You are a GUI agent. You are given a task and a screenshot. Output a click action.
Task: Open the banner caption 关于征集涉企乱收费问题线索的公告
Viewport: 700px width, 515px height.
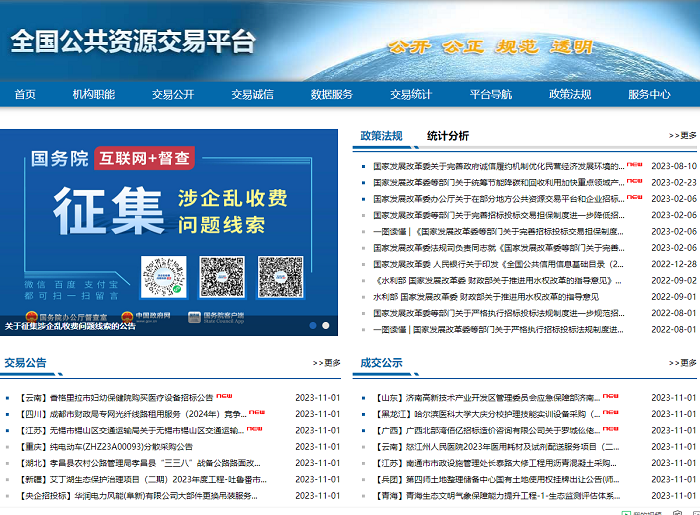[x=70, y=326]
